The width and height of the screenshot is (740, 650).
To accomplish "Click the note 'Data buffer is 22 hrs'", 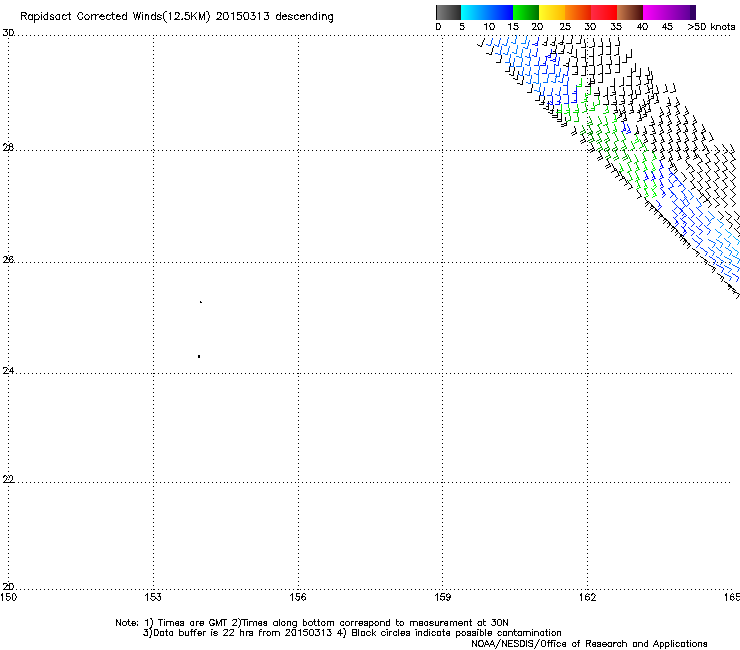I will (x=201, y=633).
